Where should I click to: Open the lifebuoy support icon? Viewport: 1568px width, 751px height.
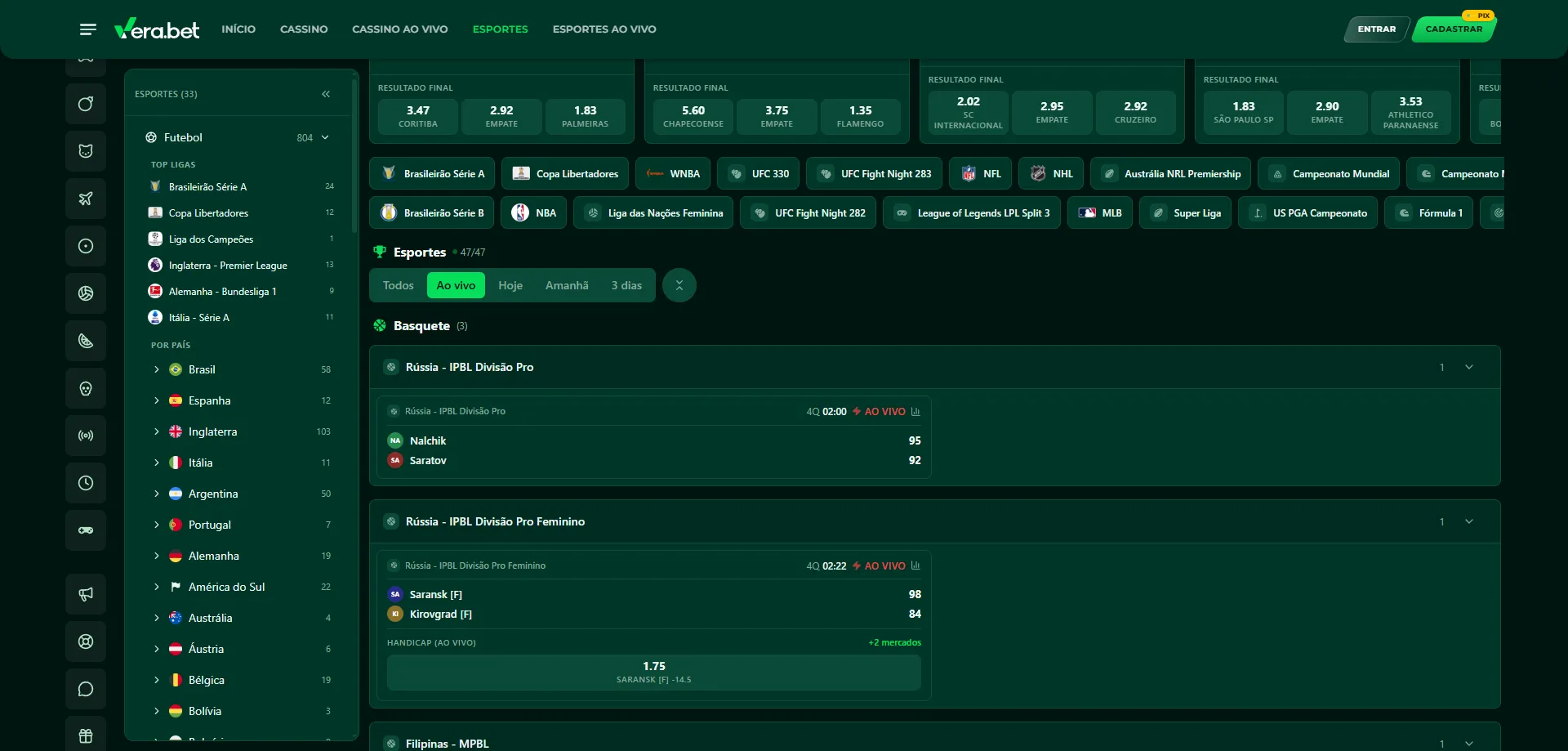tap(86, 641)
